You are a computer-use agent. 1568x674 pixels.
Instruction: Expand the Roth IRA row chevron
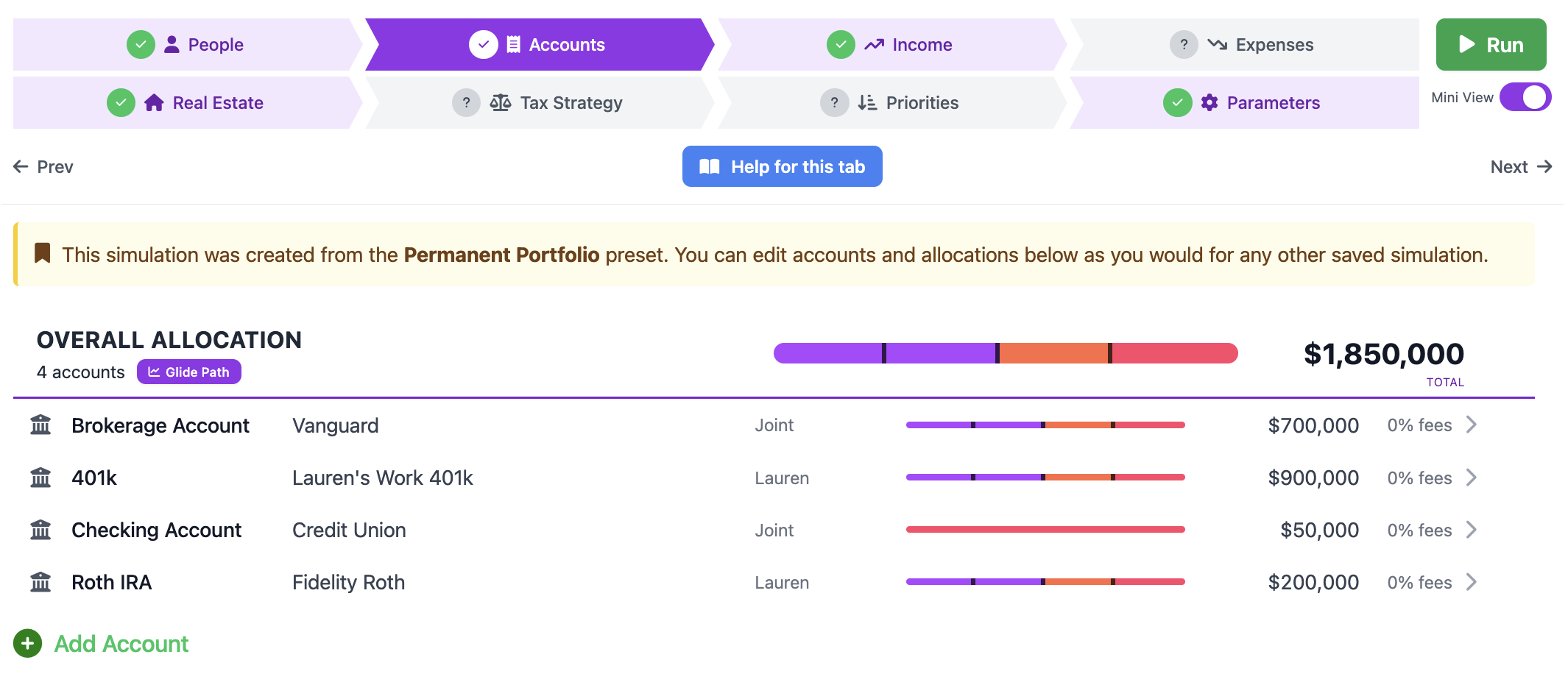coord(1471,582)
